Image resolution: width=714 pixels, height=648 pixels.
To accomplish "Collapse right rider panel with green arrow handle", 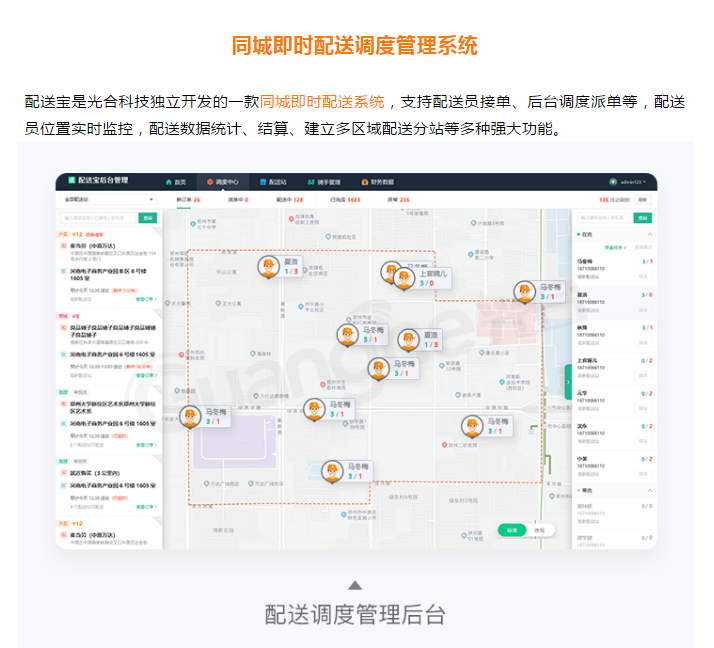I will point(568,382).
